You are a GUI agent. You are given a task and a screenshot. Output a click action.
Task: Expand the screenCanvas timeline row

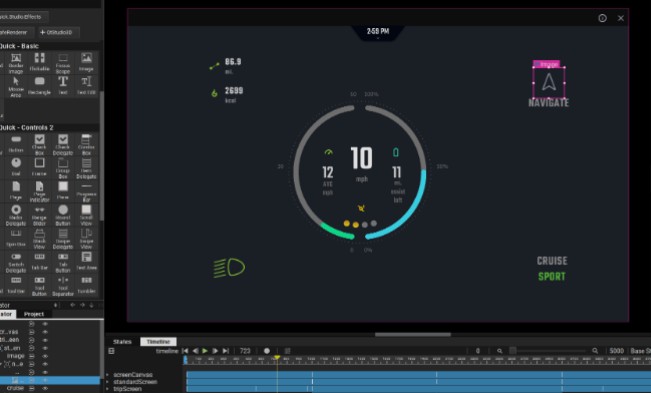(108, 375)
